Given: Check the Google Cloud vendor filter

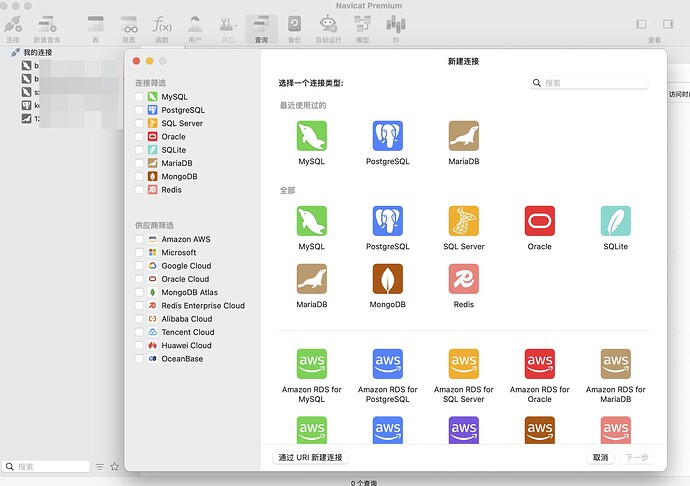Looking at the screenshot, I should point(139,265).
